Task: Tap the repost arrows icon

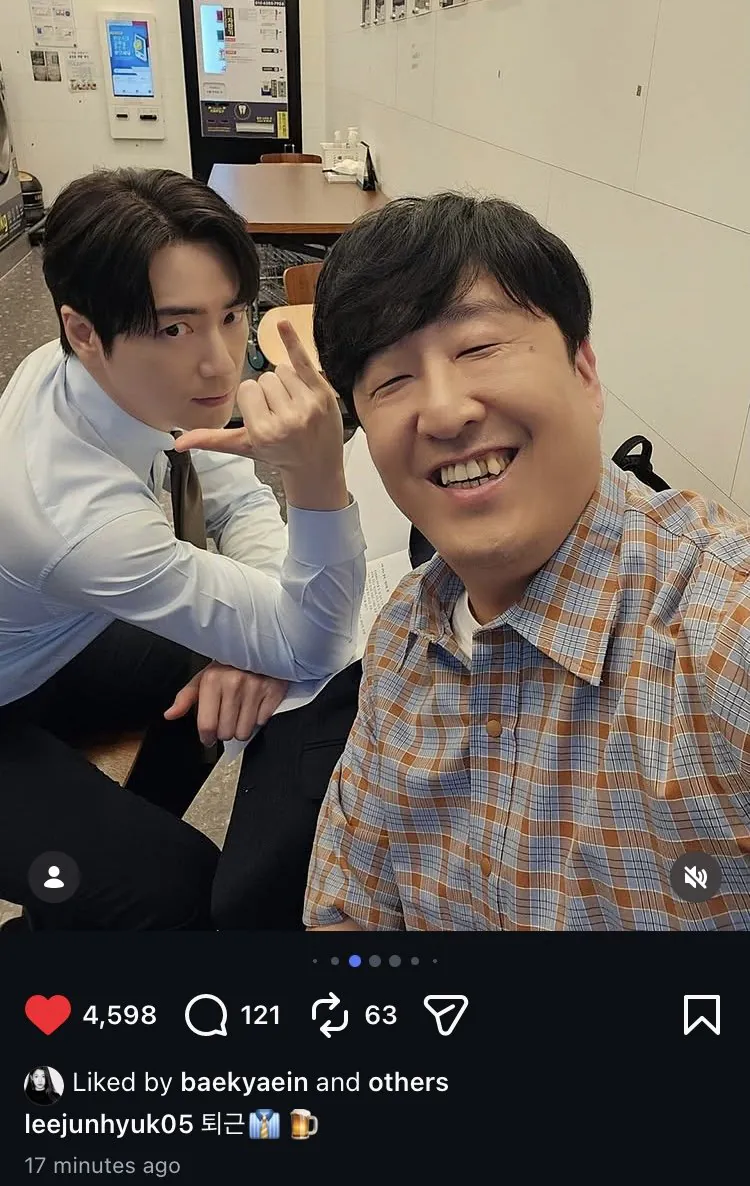Action: pyautogui.click(x=330, y=1014)
